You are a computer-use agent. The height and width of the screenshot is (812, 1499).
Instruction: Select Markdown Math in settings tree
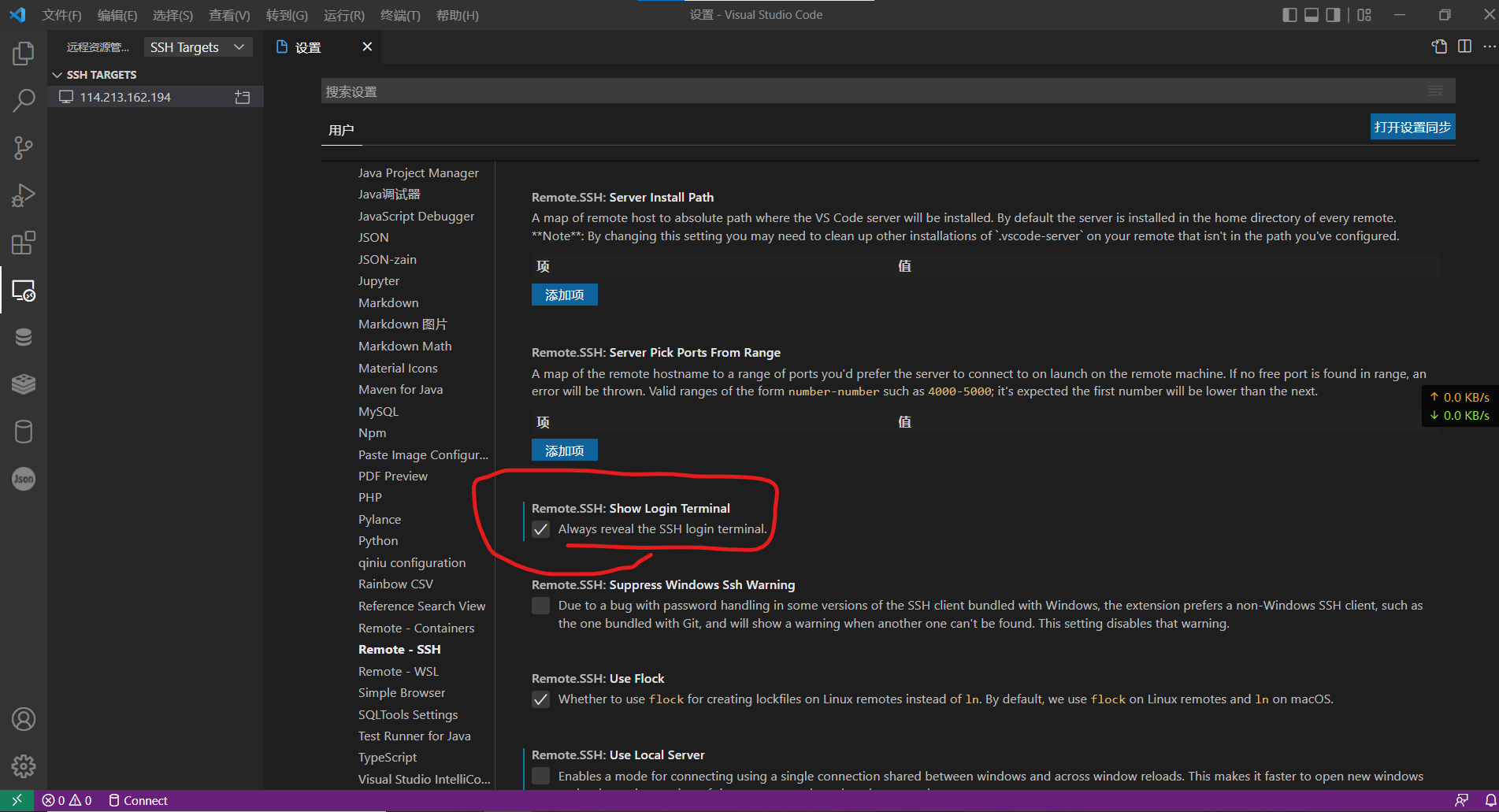click(405, 346)
